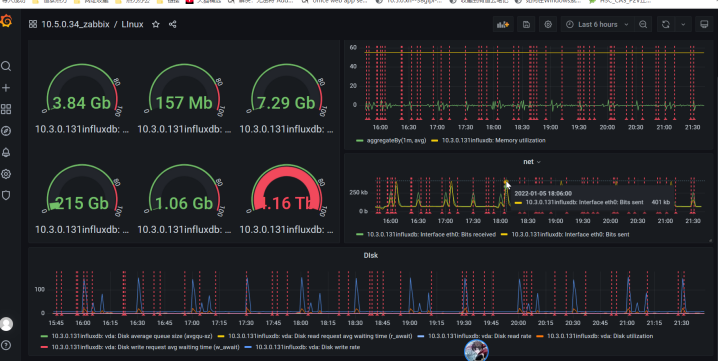The image size is (719, 361).
Task: Toggle the aggregateBy(1m, avg) legend series
Action: [396, 140]
